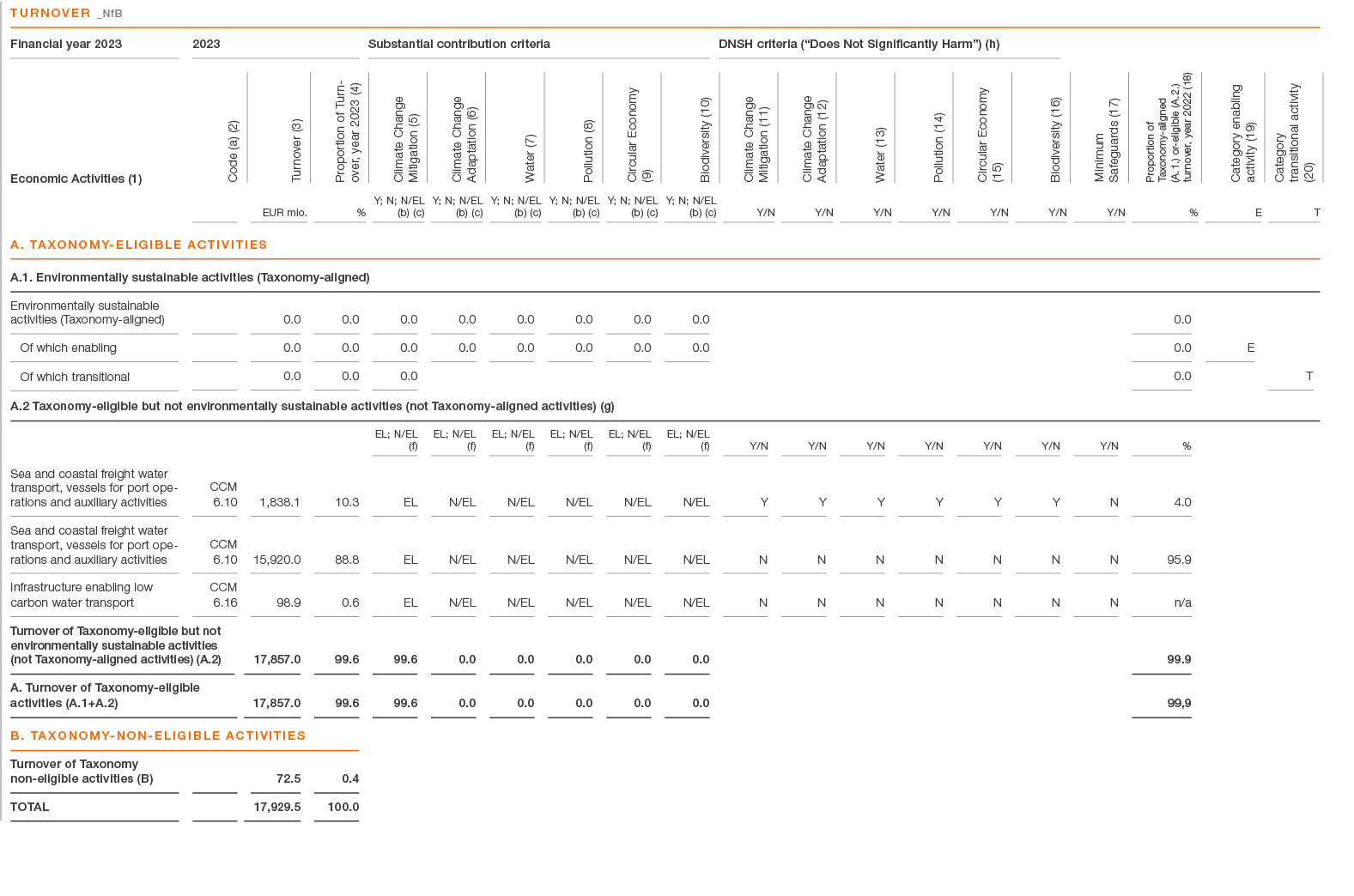Click the rotated 'Code (a) (2)' column header
Screen dimensions: 1354x896
click(x=233, y=151)
